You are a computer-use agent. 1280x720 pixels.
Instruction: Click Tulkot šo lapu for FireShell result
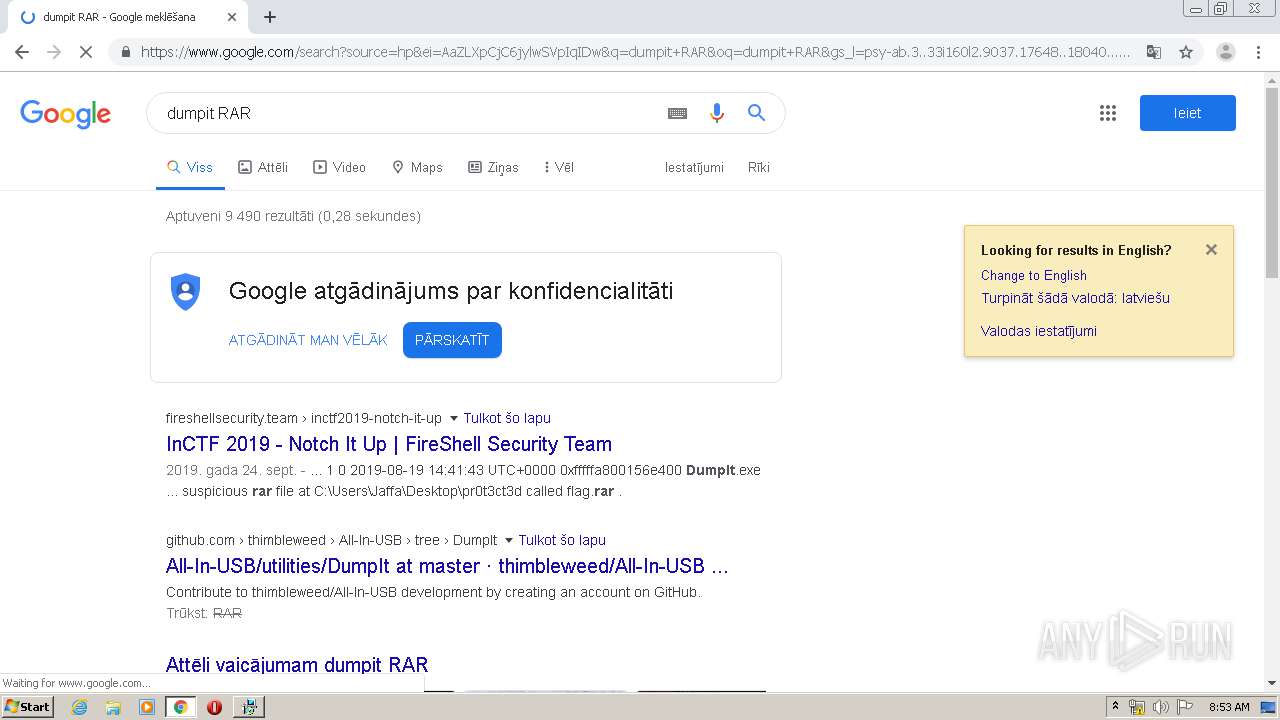click(507, 418)
